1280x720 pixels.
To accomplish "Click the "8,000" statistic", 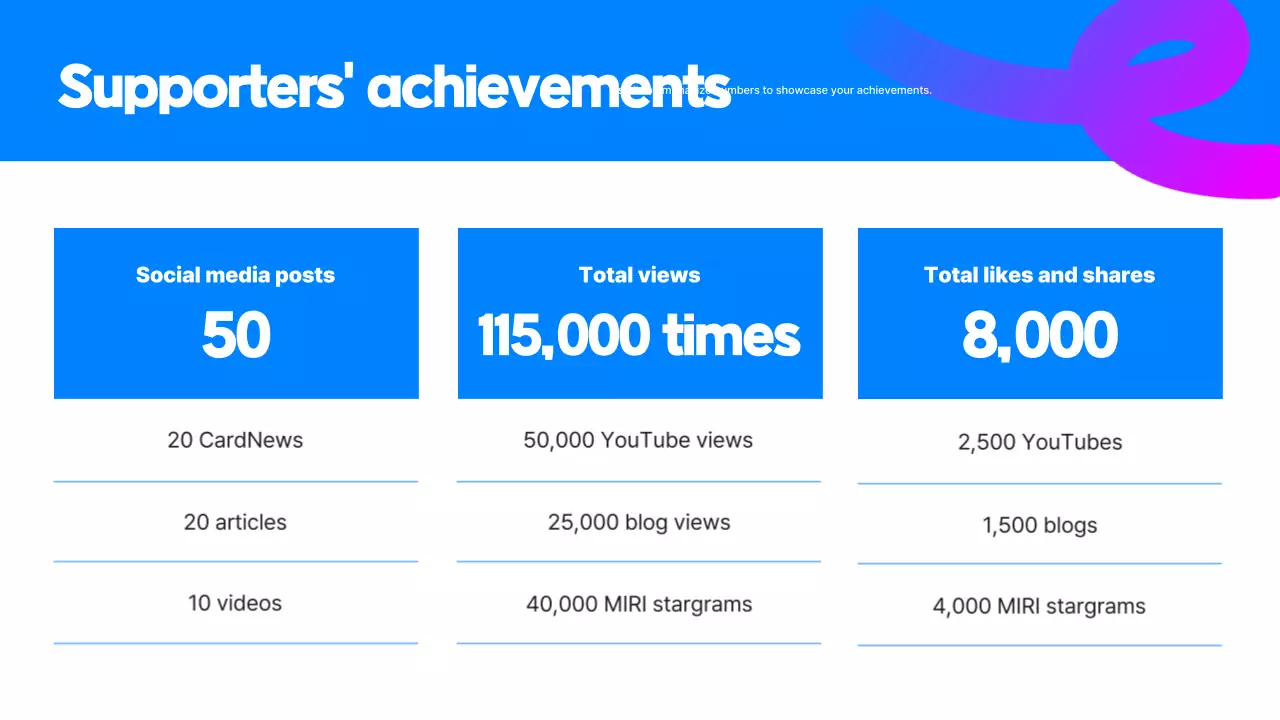I will click(1039, 336).
